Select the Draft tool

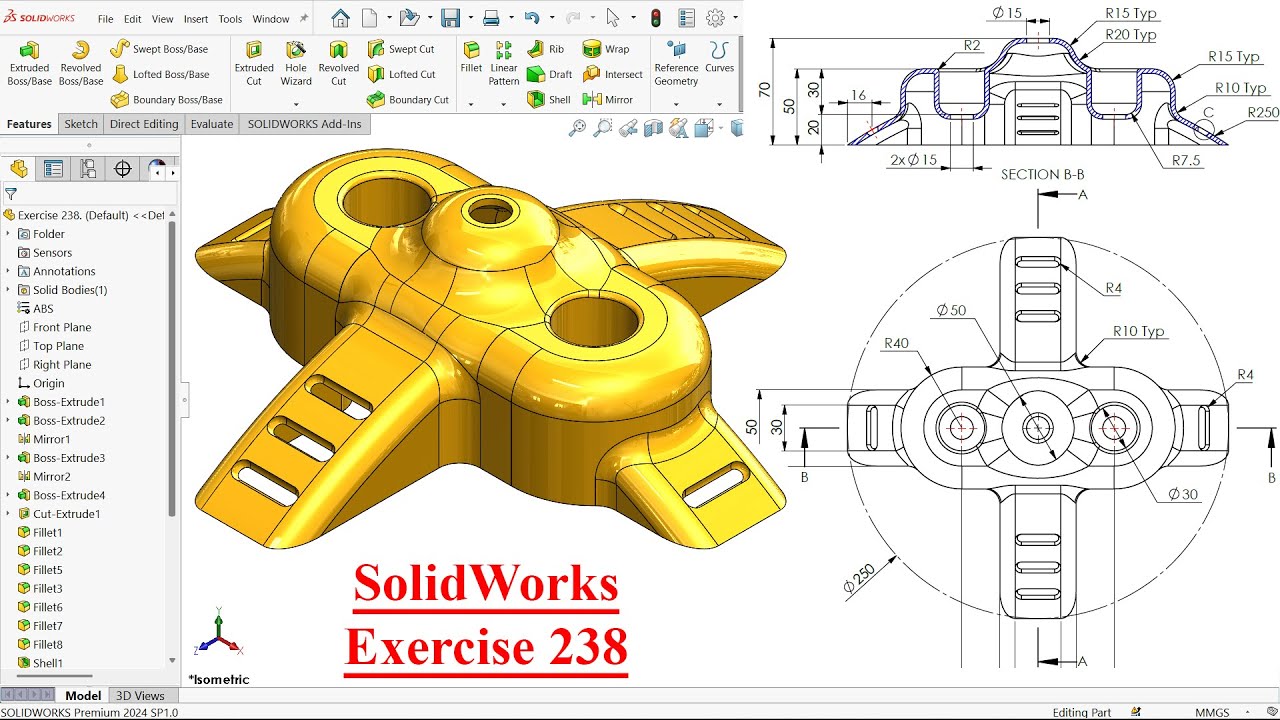click(x=549, y=74)
